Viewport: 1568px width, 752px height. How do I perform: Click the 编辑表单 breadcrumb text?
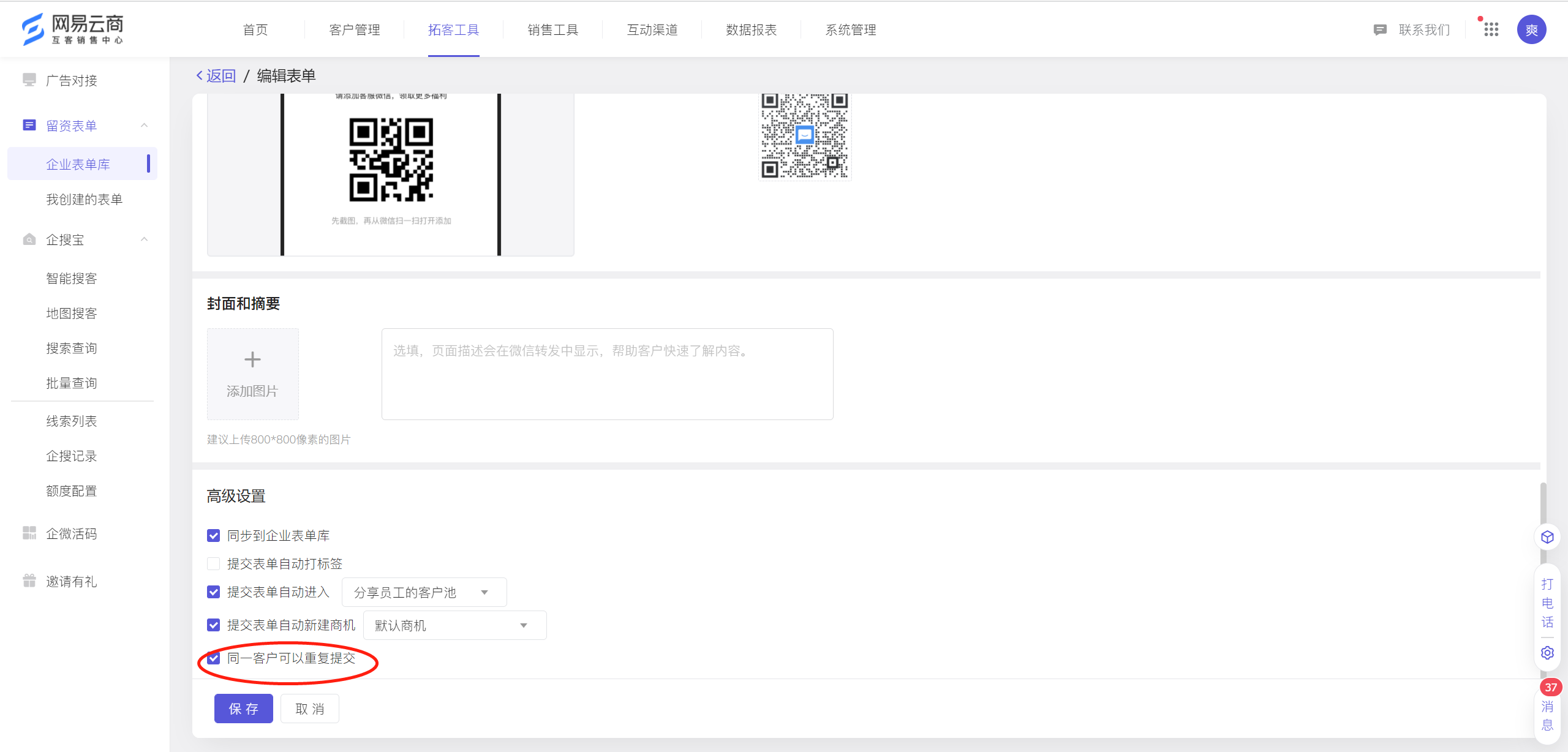[x=286, y=75]
